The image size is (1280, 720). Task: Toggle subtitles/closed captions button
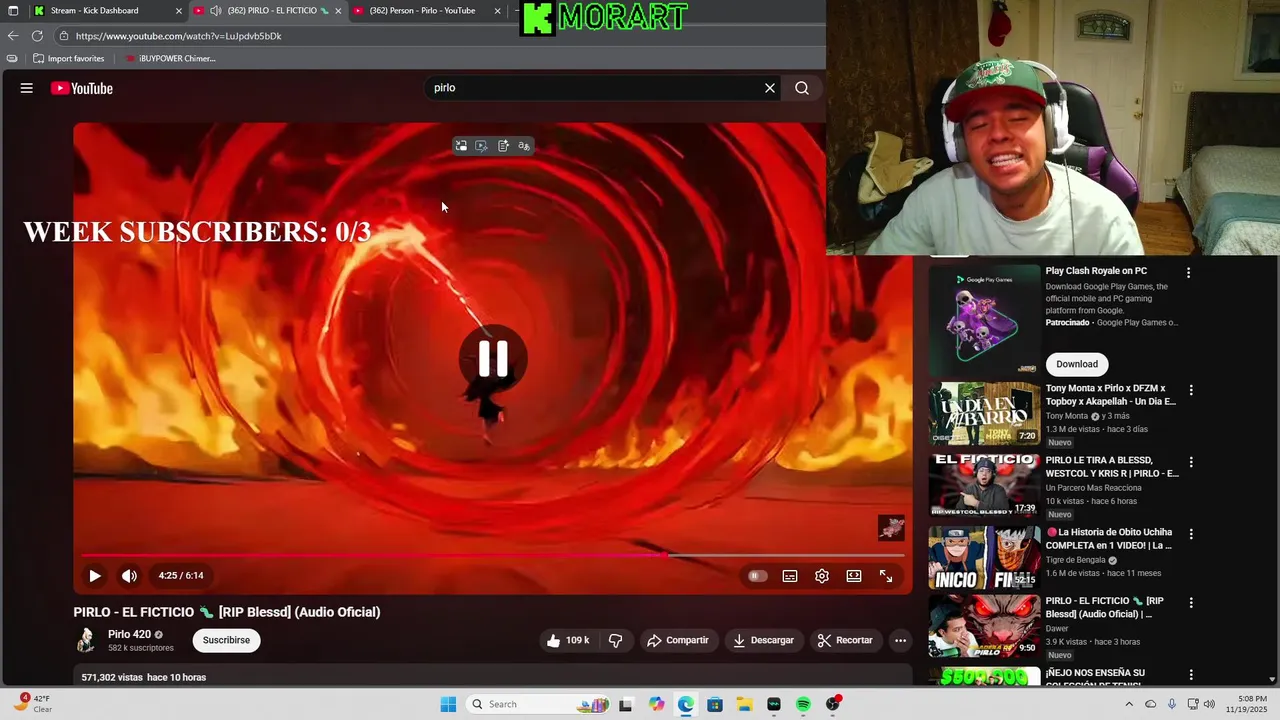tap(790, 576)
